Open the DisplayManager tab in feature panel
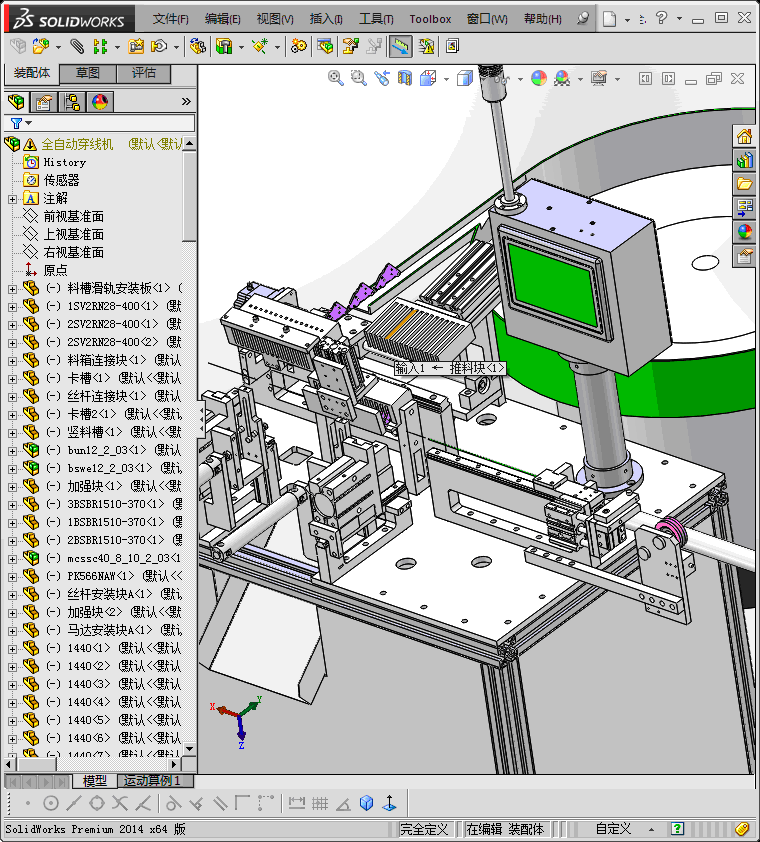 [99, 102]
